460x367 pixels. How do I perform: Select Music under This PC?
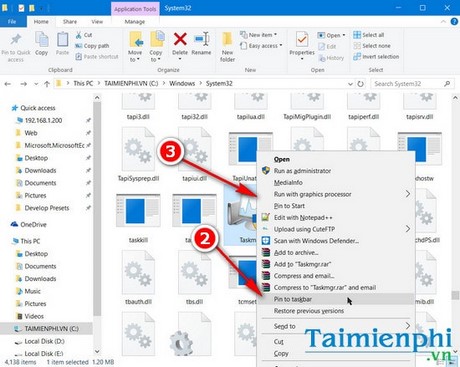tap(32, 291)
